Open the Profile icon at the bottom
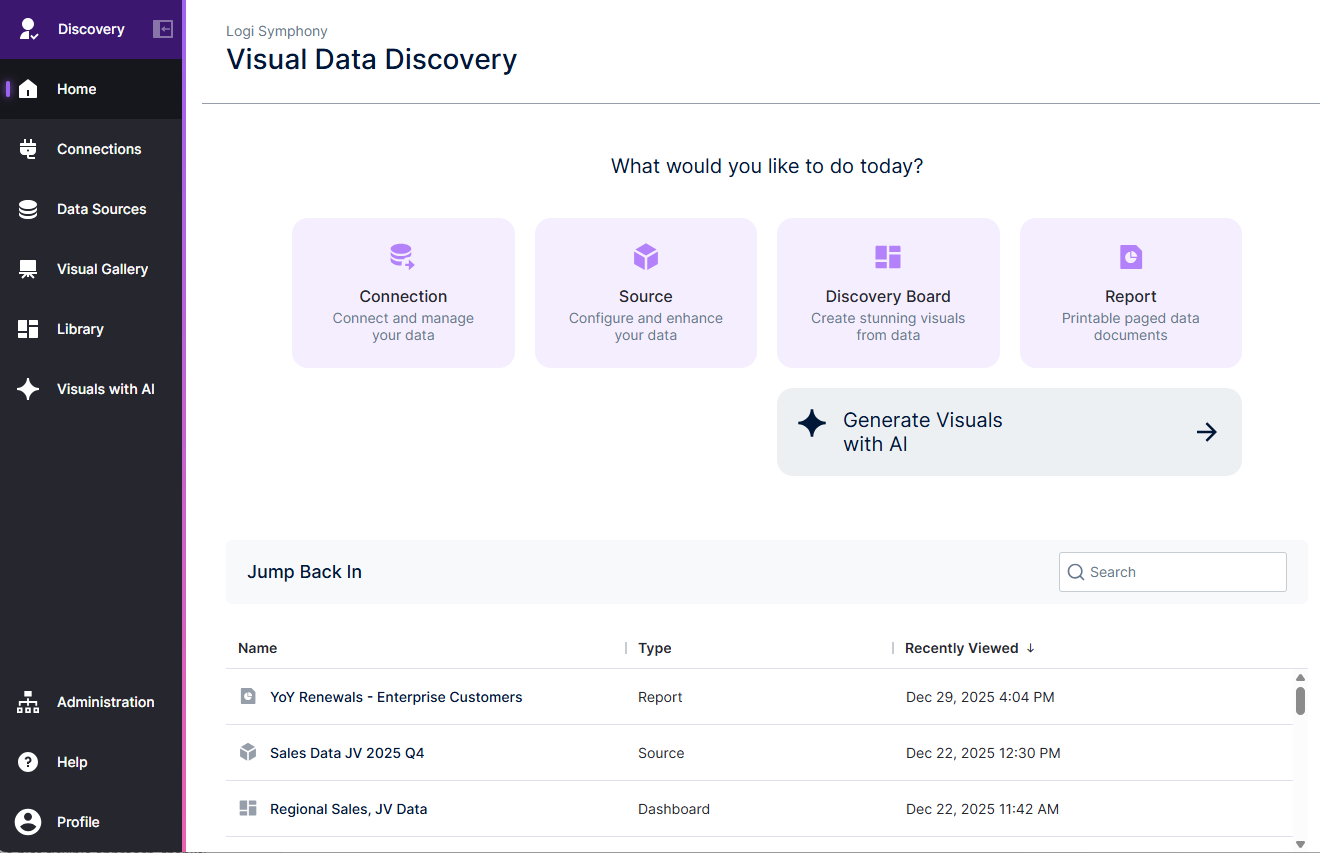 28,821
